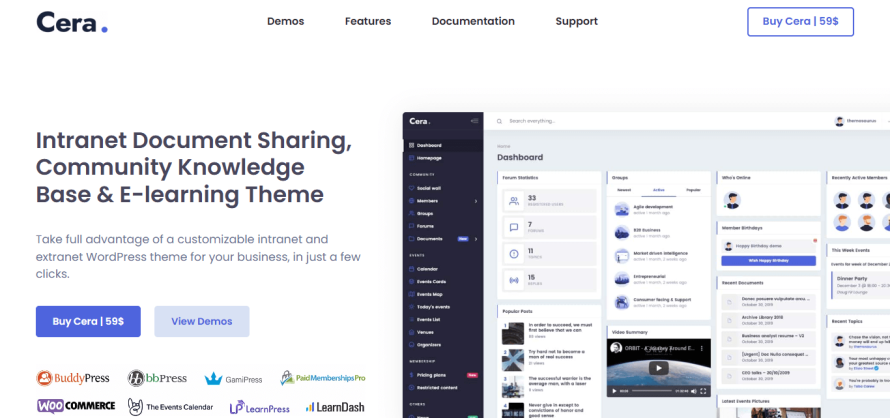890x418 pixels.
Task: Expand the Documents submenu chevron
Action: 476,239
